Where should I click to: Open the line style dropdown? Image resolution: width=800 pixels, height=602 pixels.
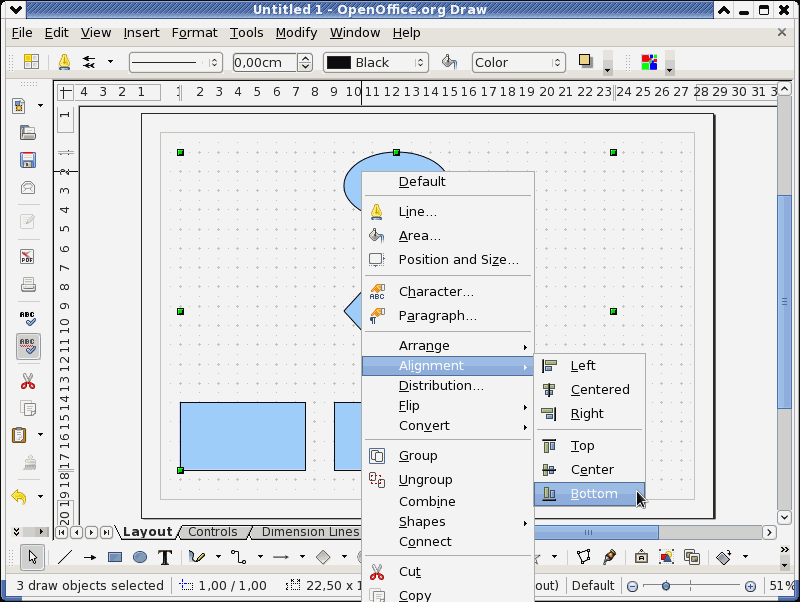pos(176,62)
